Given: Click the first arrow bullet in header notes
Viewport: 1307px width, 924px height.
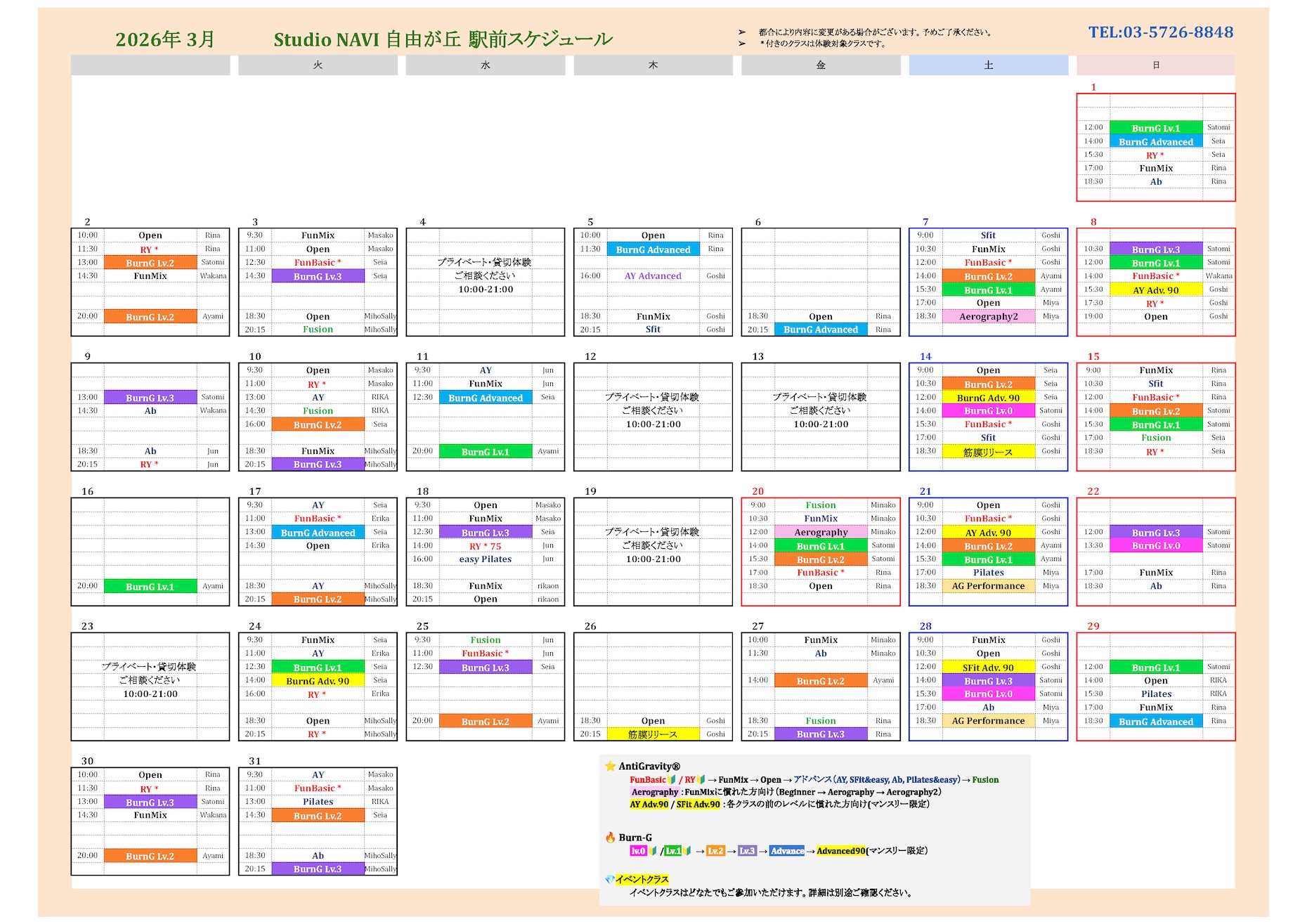Looking at the screenshot, I should [742, 32].
